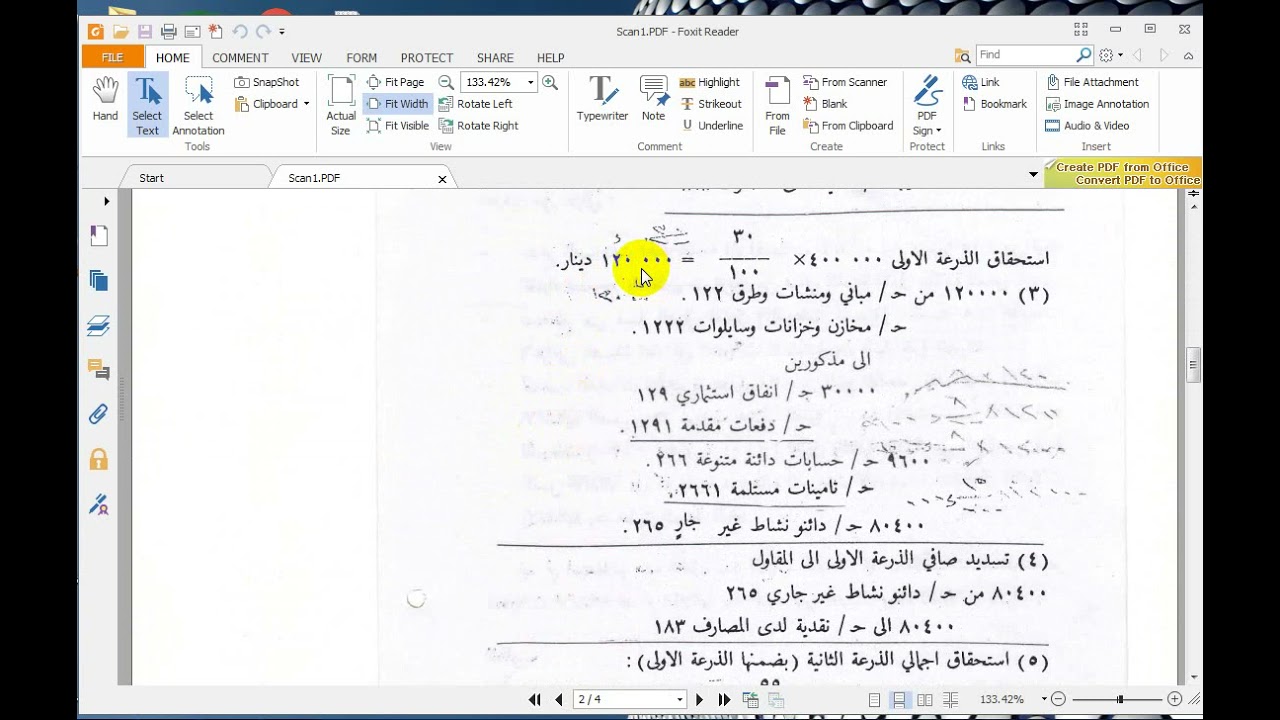Select the Typewriter tool
Screen dimensions: 1280x720
click(x=602, y=98)
